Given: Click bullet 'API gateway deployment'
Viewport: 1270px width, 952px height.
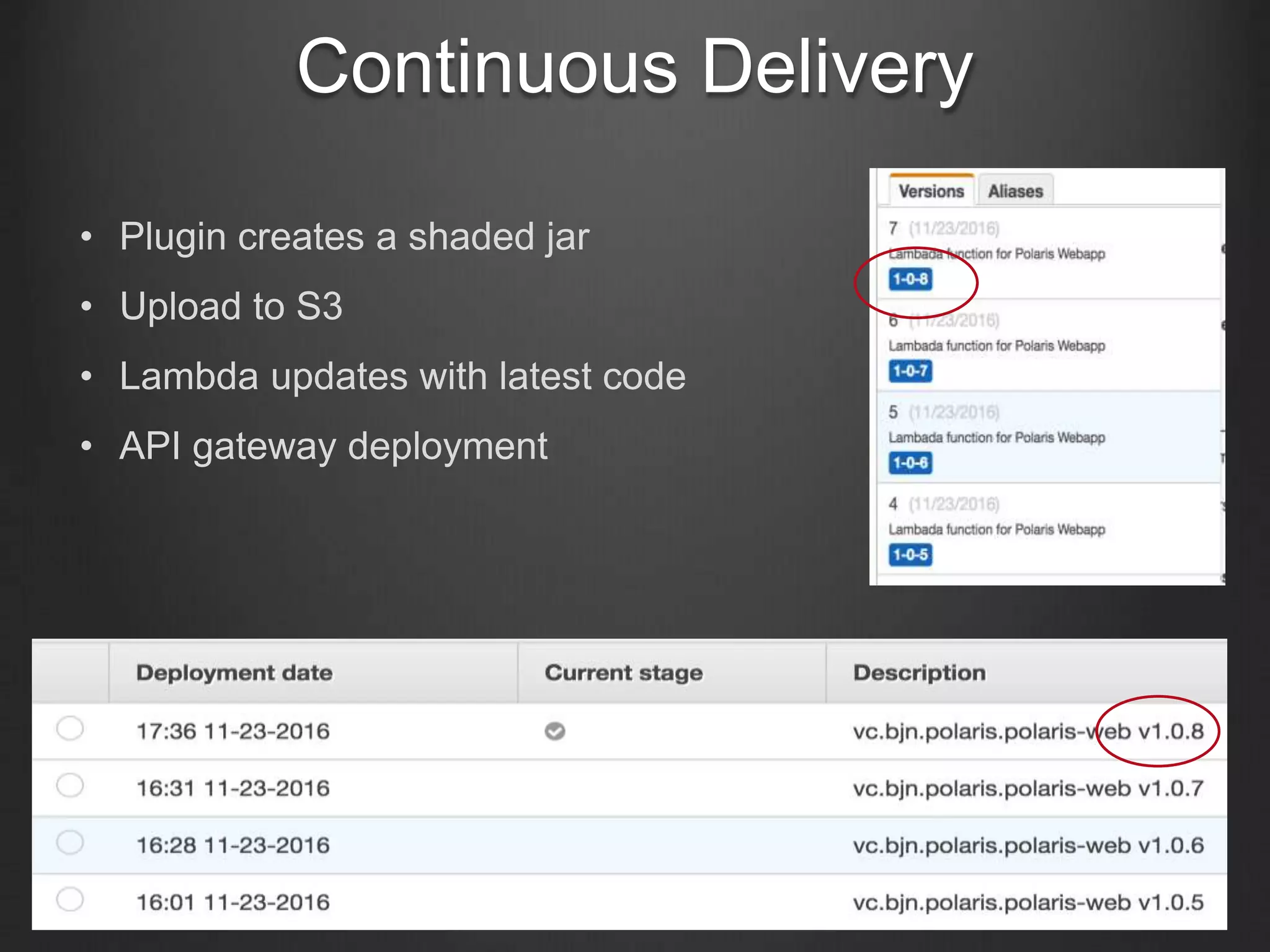Looking at the screenshot, I should pyautogui.click(x=333, y=447).
